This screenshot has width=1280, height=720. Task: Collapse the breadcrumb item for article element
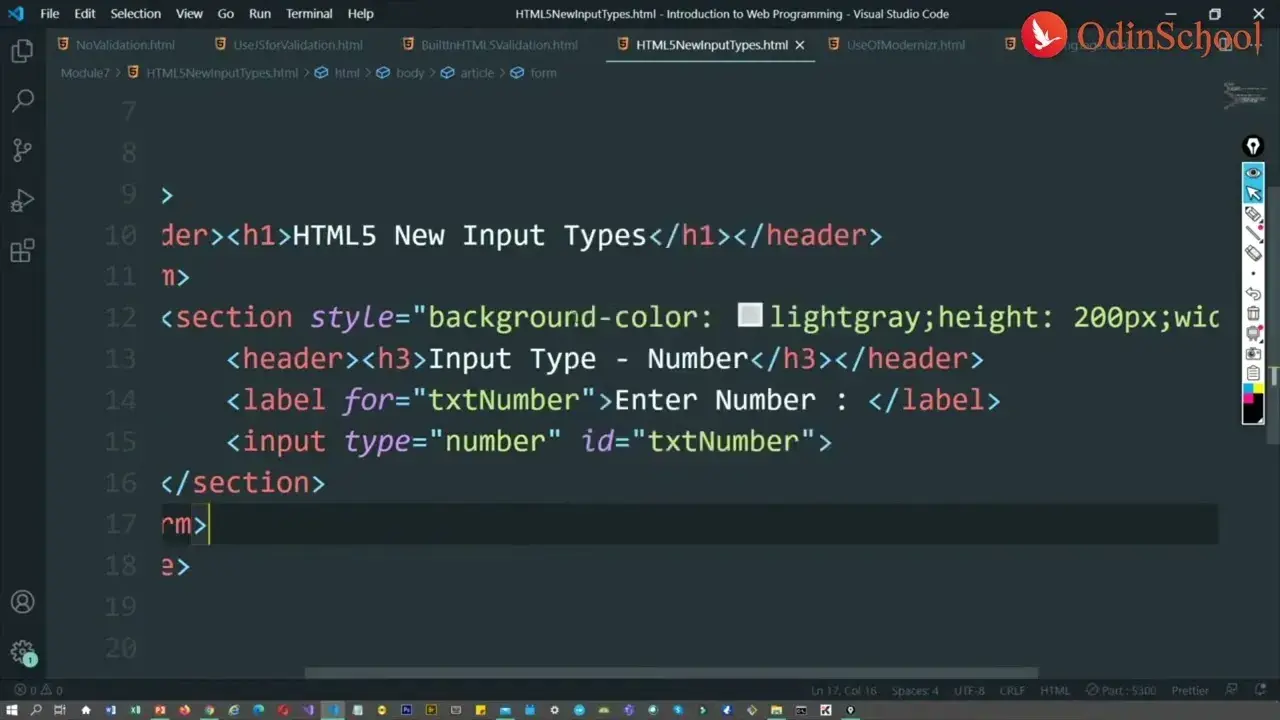coord(477,72)
